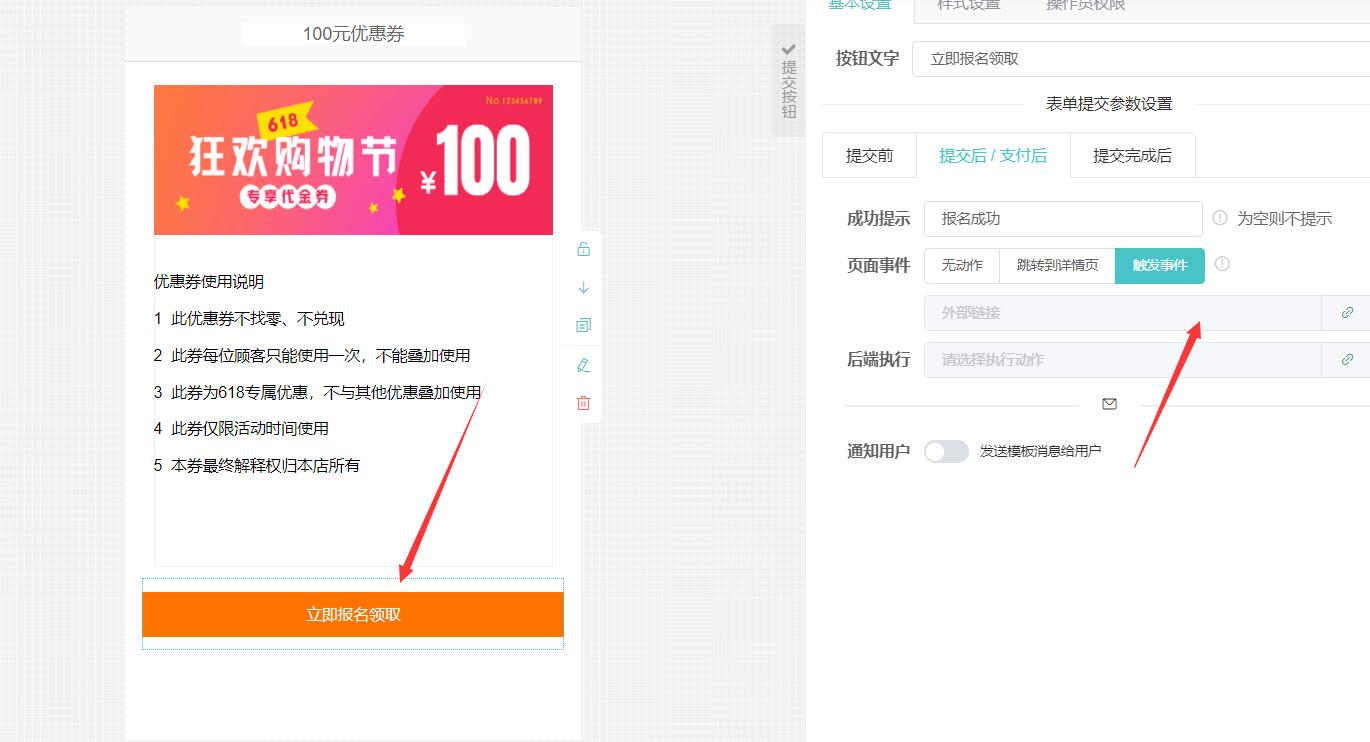This screenshot has height=742, width=1370.
Task: Click info icon beside 触发事件 button
Action: click(x=1222, y=264)
